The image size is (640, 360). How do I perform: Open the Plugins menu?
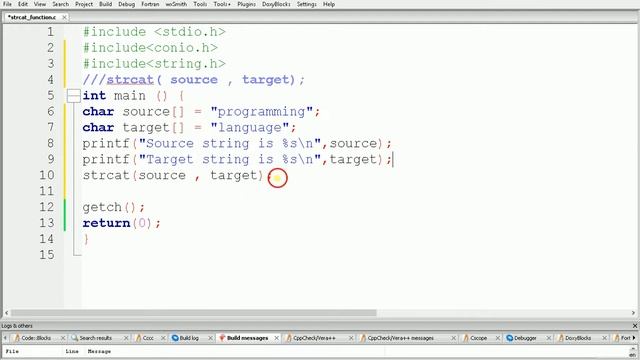tap(246, 4)
